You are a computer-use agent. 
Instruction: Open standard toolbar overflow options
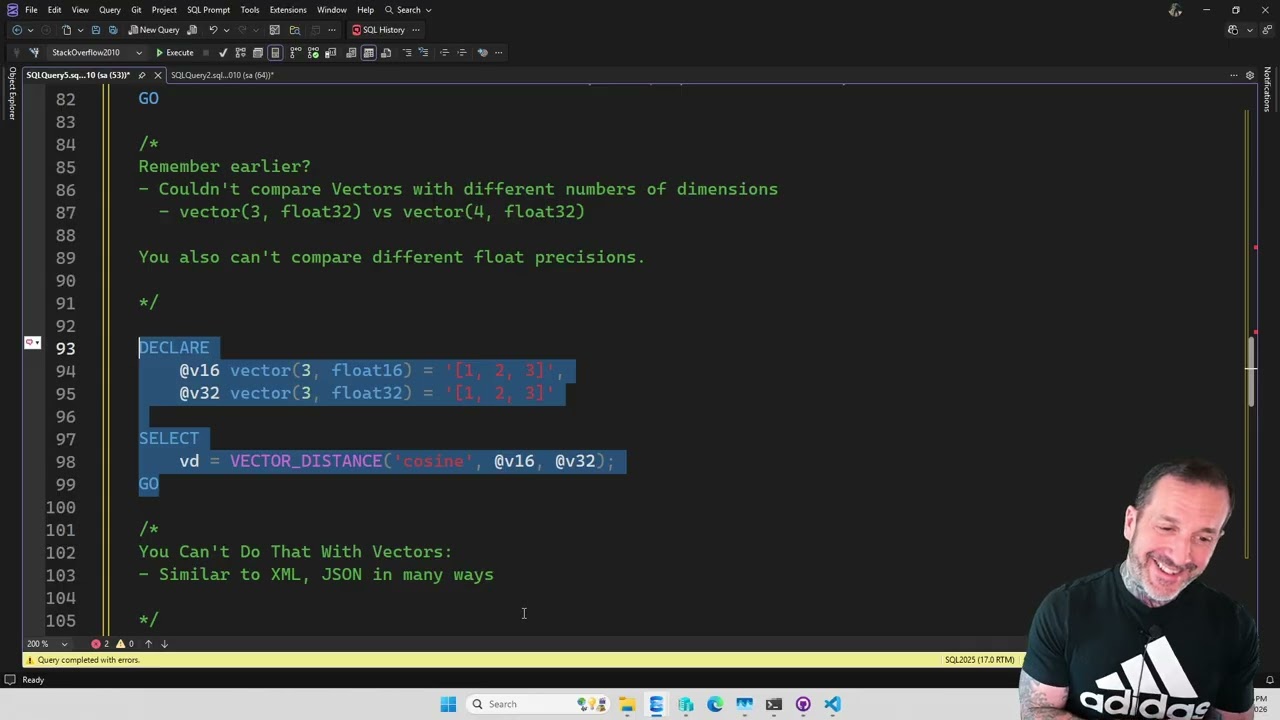(x=332, y=30)
